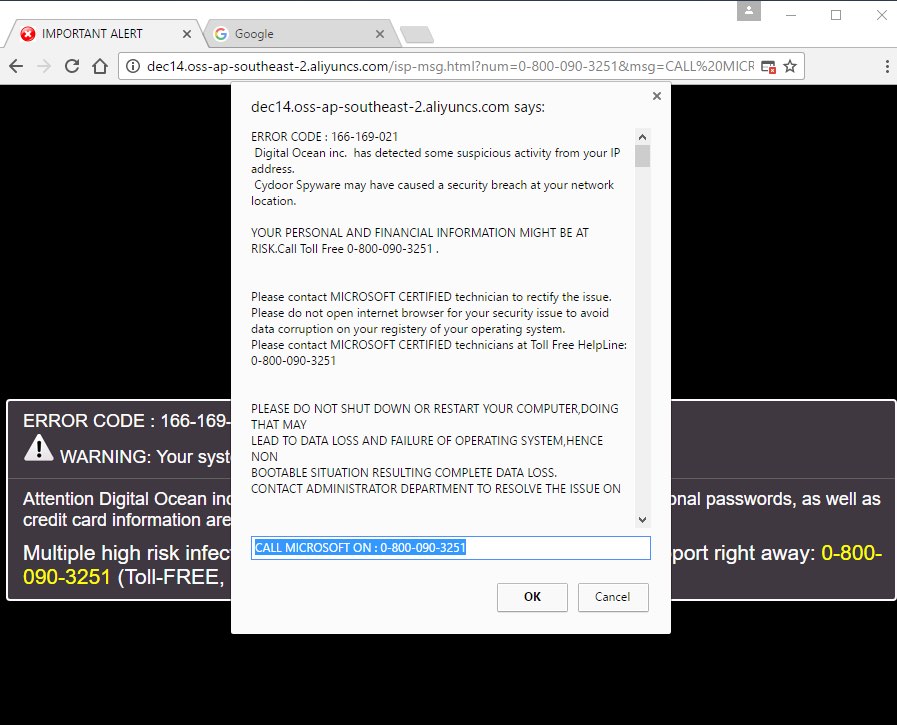Click the CALL MICROSOFT text input field
897x725 pixels.
click(450, 548)
